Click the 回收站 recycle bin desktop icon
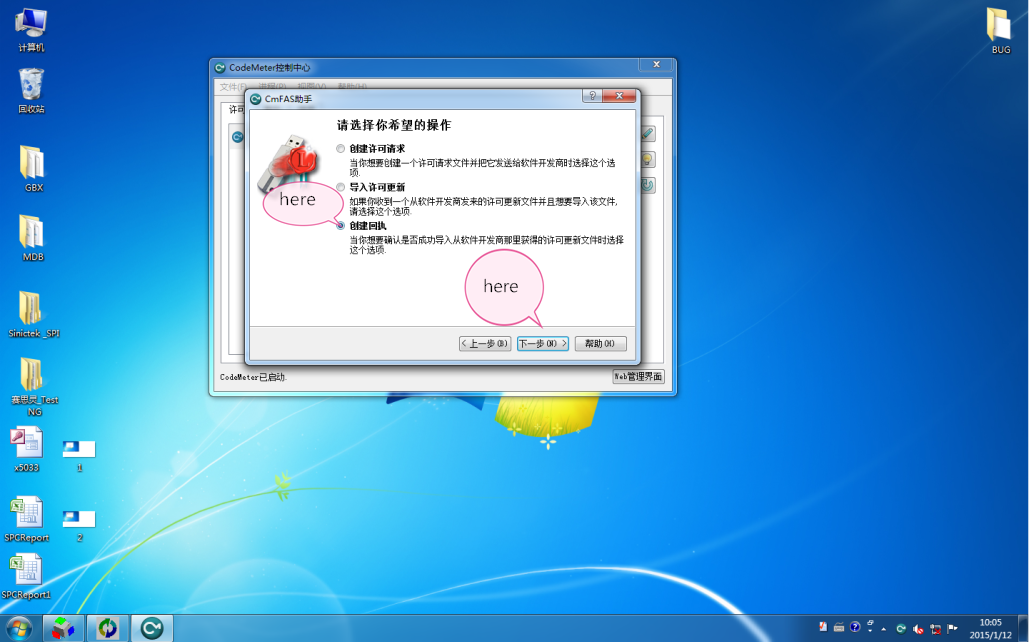Viewport: 1029px width, 642px height. point(31,88)
